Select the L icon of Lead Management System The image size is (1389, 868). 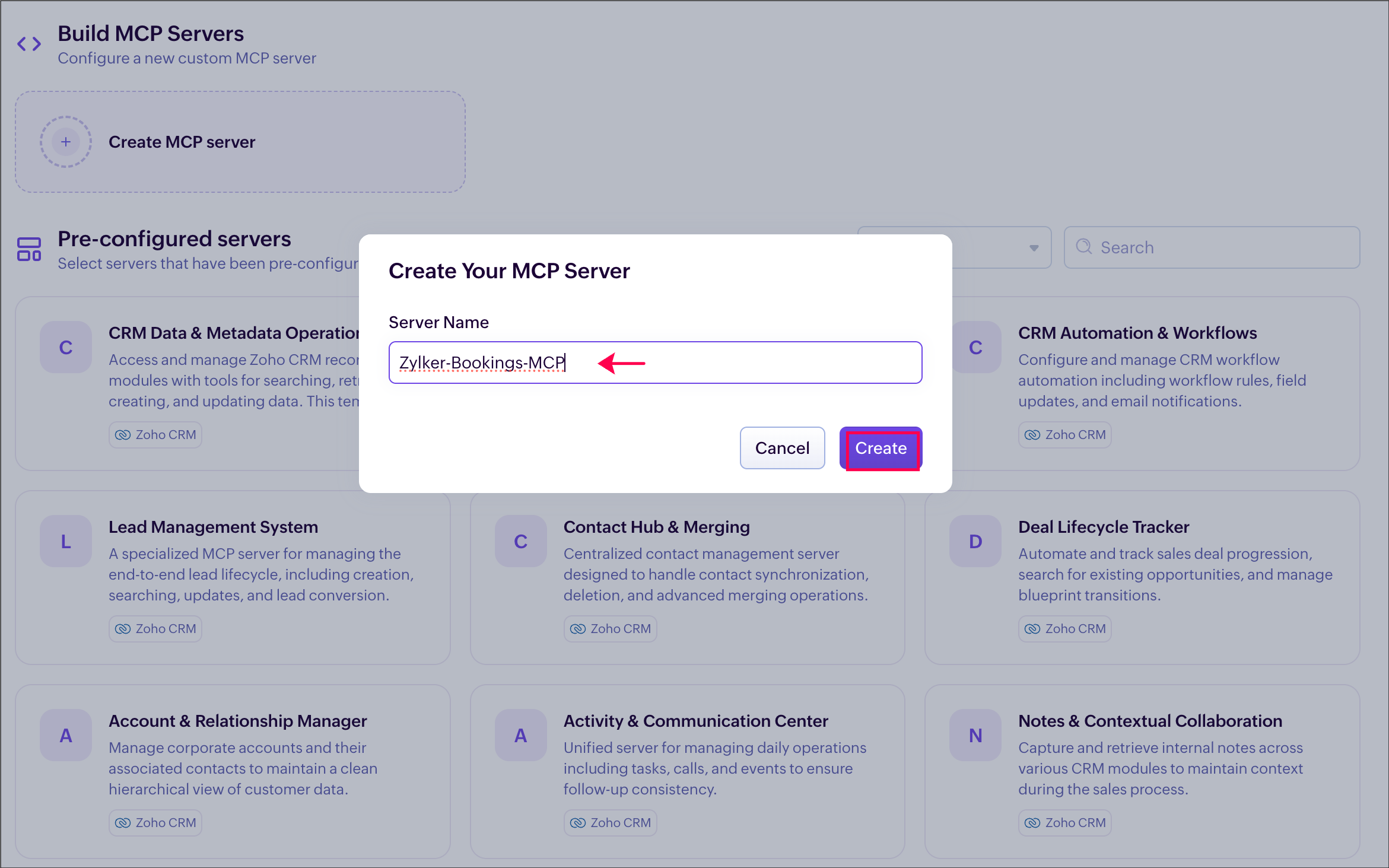(x=66, y=541)
